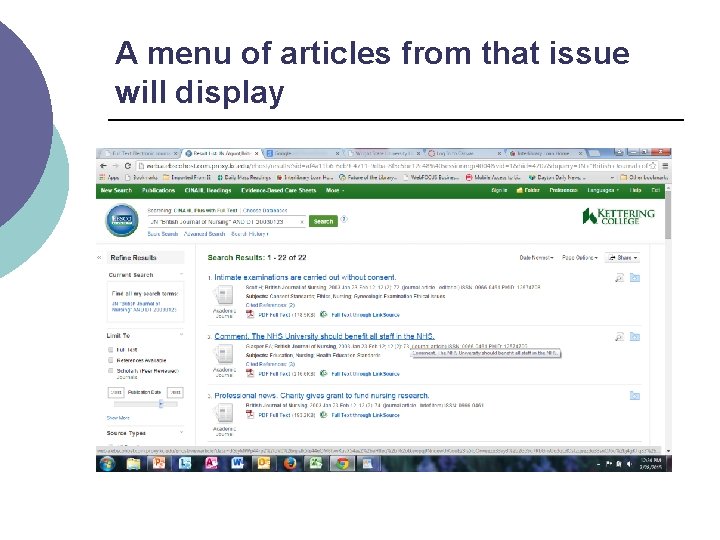Tick the Full Text limiter checkbox
The height and width of the screenshot is (540, 720).
point(111,350)
